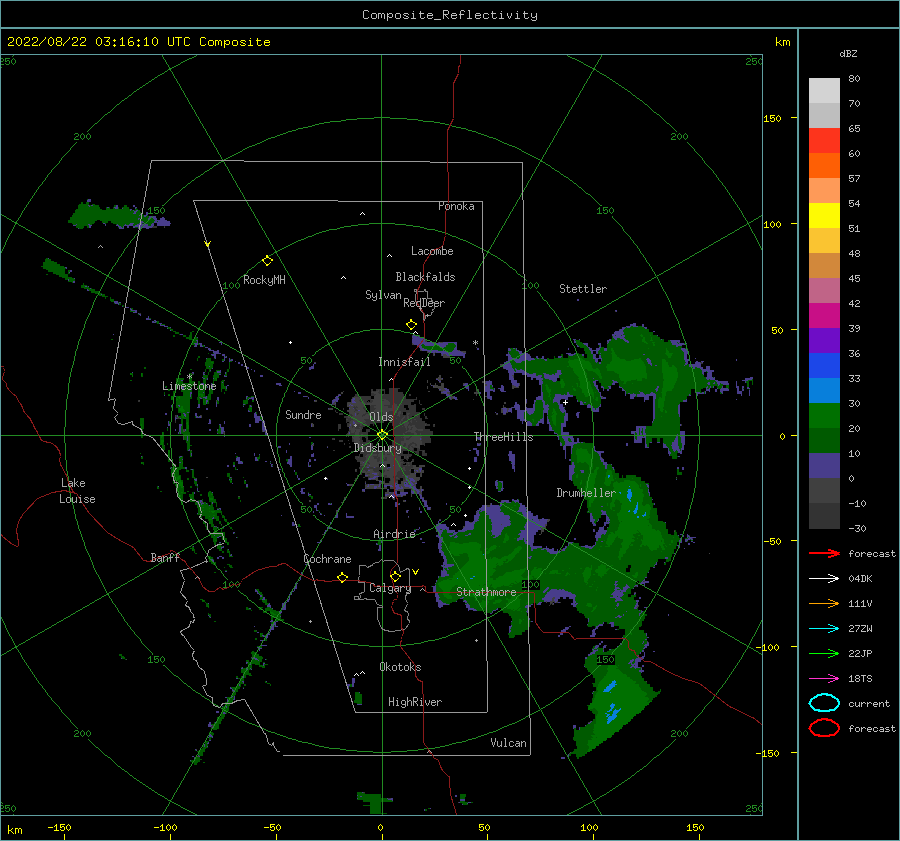Click the dBZ legend heading
The width and height of the screenshot is (900, 841).
[x=848, y=53]
